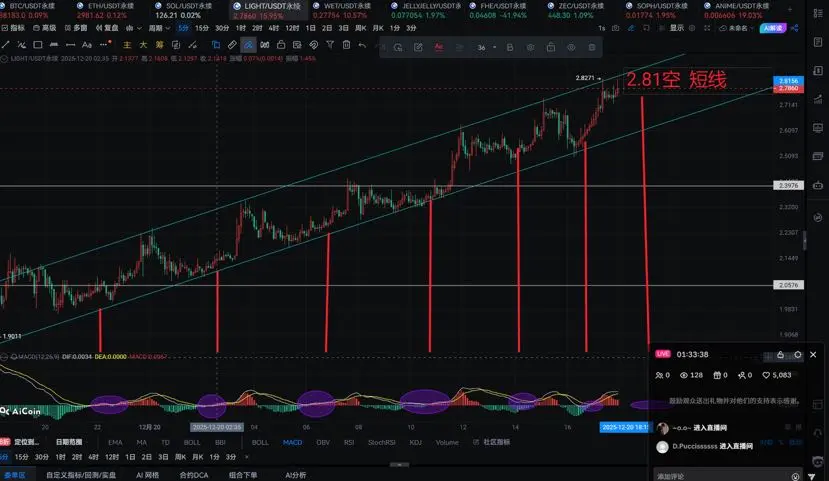This screenshot has width=829, height=481.
Task: Click 日期范围 date range button
Action: (x=69, y=442)
